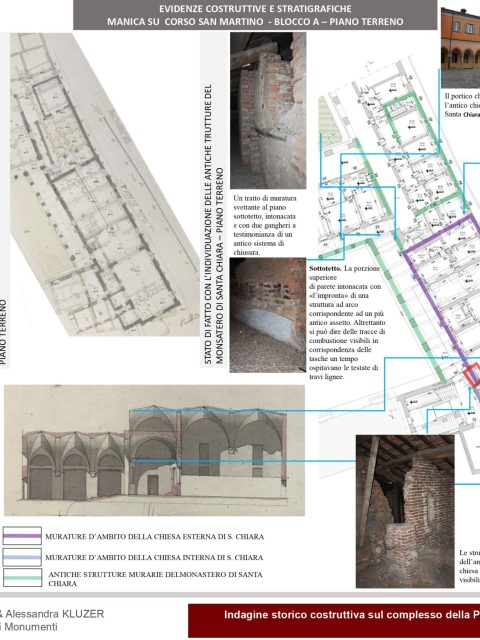Image resolution: width=480 pixels, height=640 pixels.
Task: Click the red rectangle marker on the plan
Action: 472,376
